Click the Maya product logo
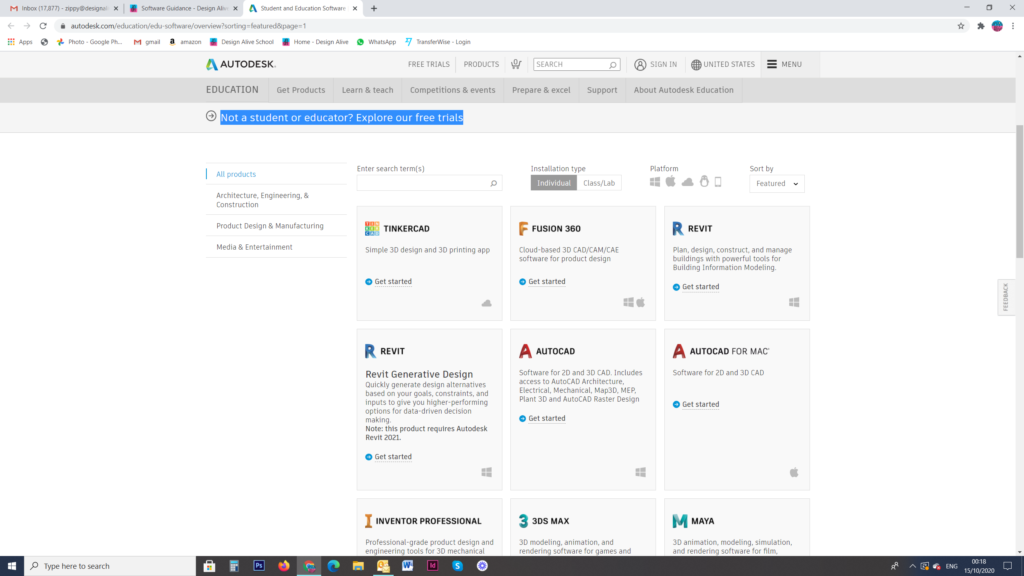Image resolution: width=1024 pixels, height=576 pixels. pos(680,521)
